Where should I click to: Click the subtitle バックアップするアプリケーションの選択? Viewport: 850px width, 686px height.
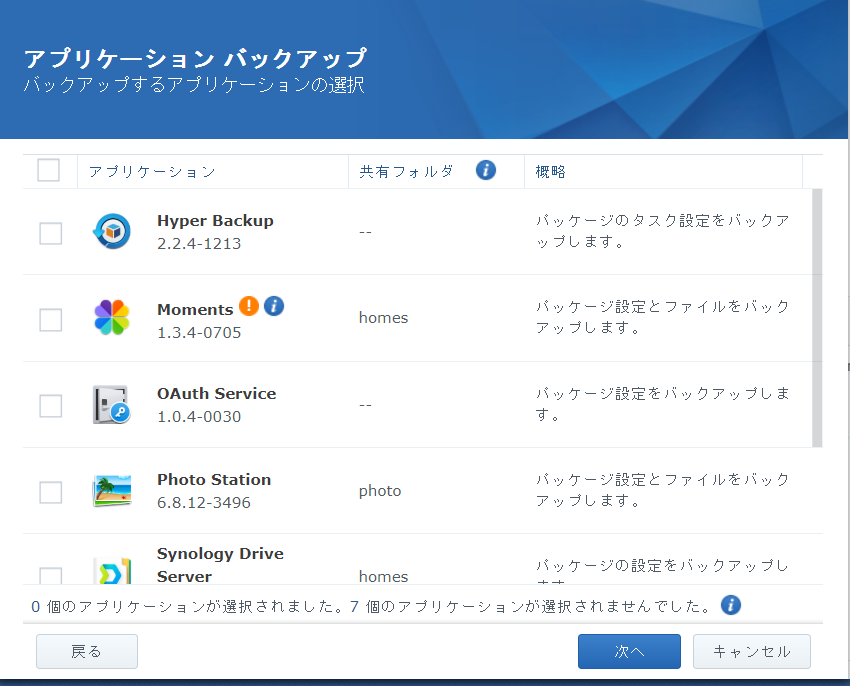point(194,85)
